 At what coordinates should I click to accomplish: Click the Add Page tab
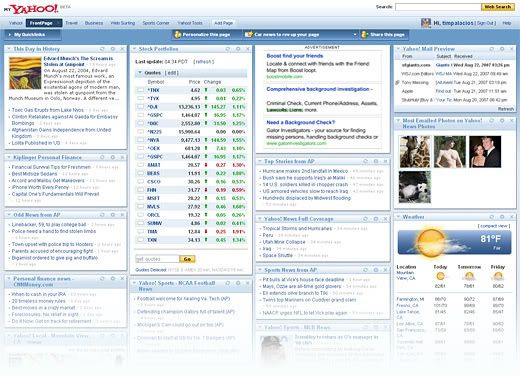[223, 23]
